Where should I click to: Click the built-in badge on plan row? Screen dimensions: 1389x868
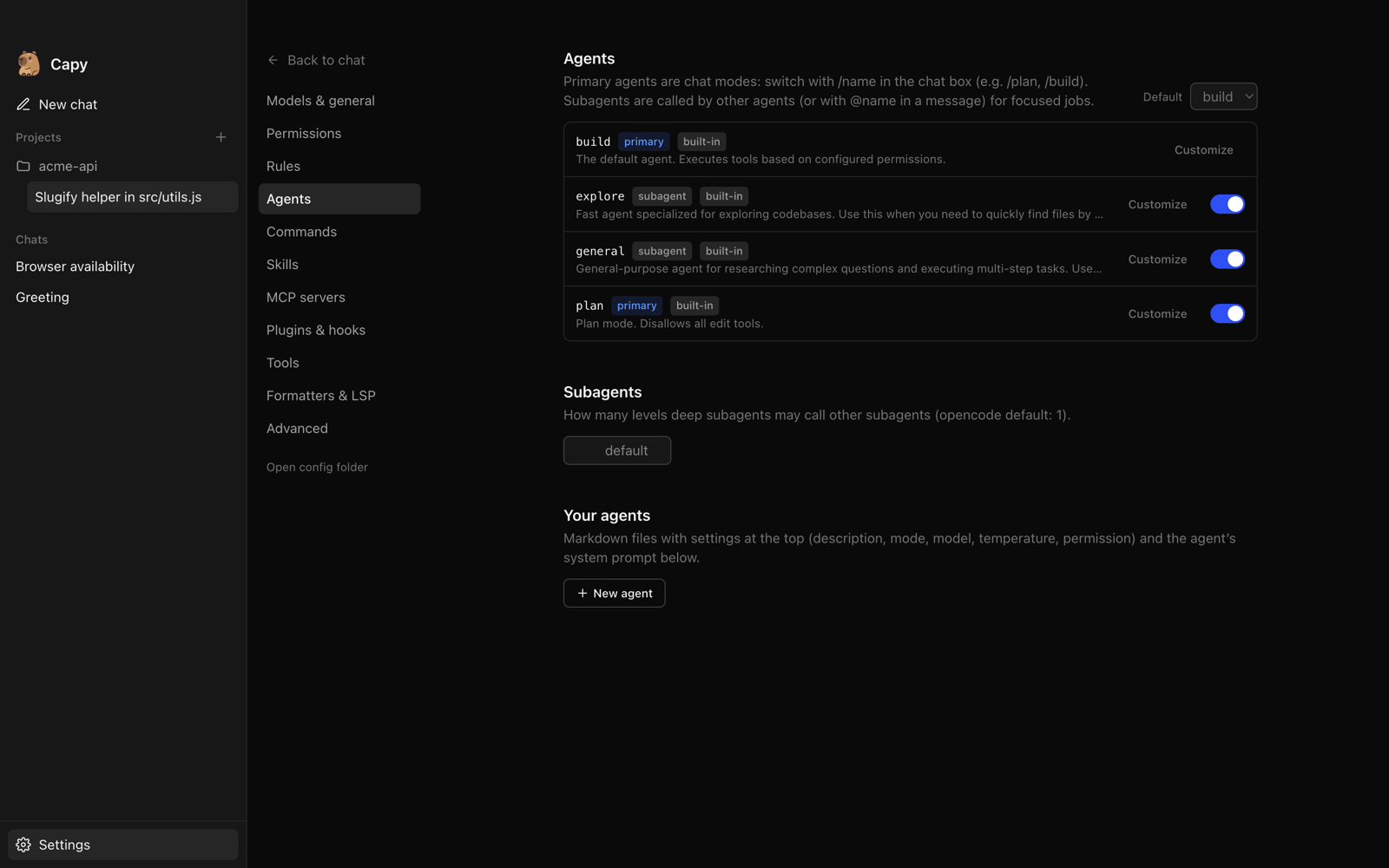click(694, 306)
